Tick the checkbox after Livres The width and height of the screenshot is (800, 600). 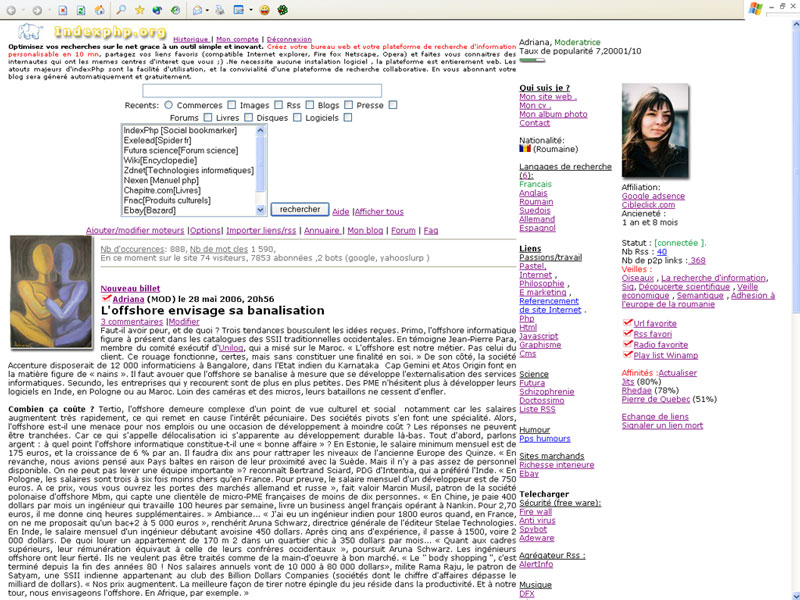248,117
